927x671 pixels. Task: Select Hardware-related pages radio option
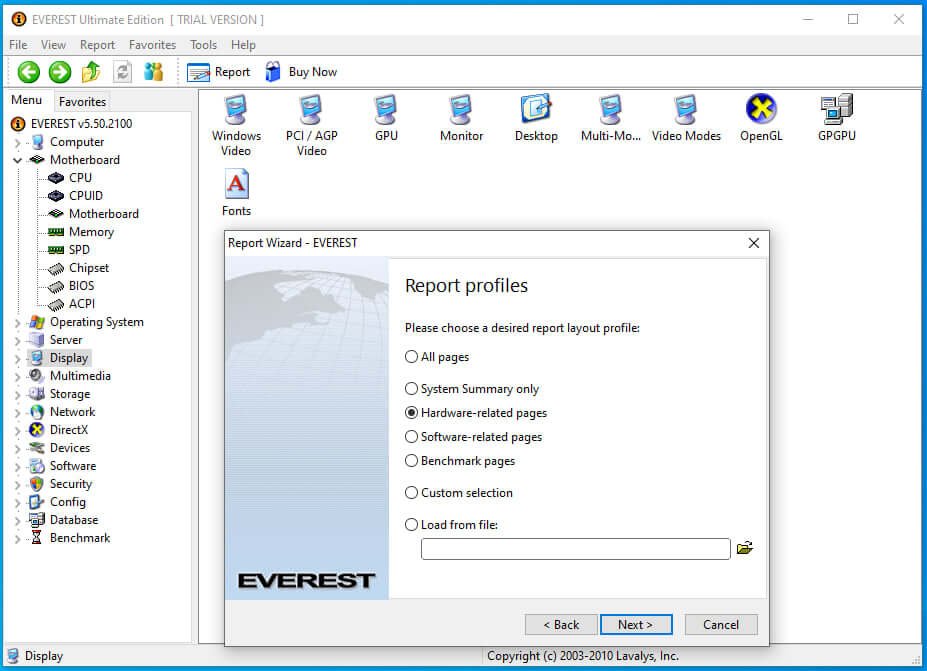point(411,413)
